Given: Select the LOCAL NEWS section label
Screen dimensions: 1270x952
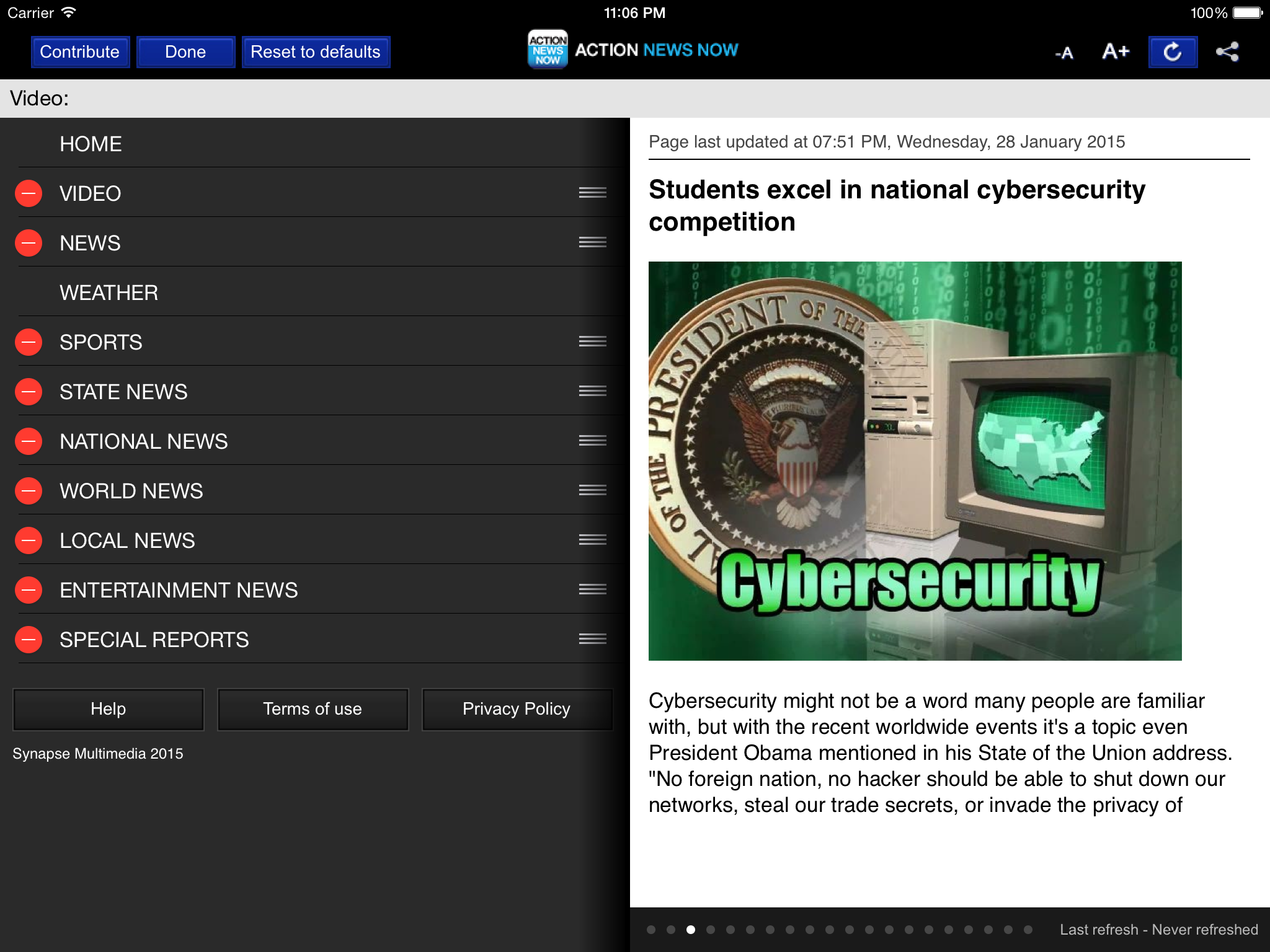Looking at the screenshot, I should [127, 540].
